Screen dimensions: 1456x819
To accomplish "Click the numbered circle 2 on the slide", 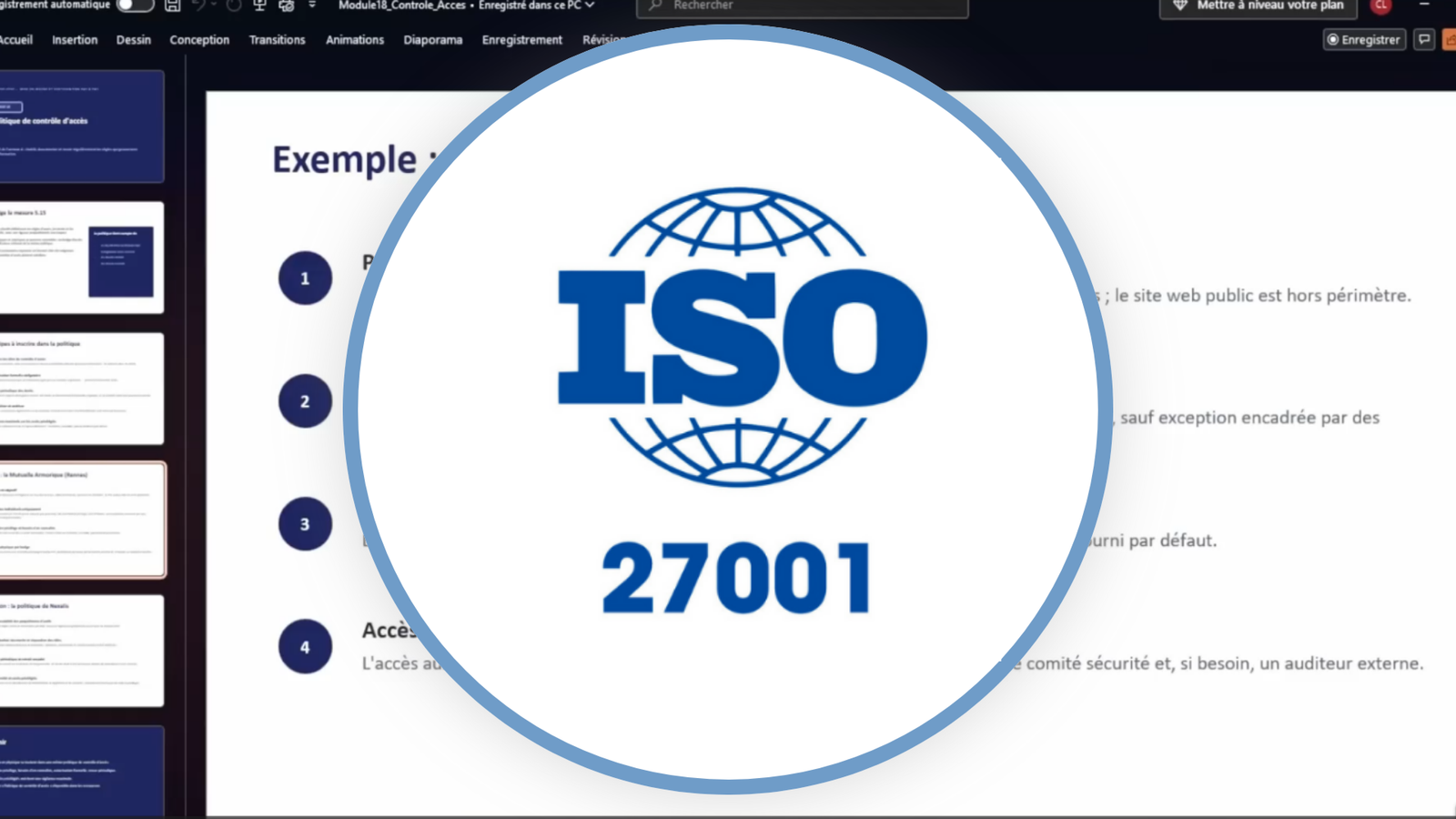I will click(305, 400).
